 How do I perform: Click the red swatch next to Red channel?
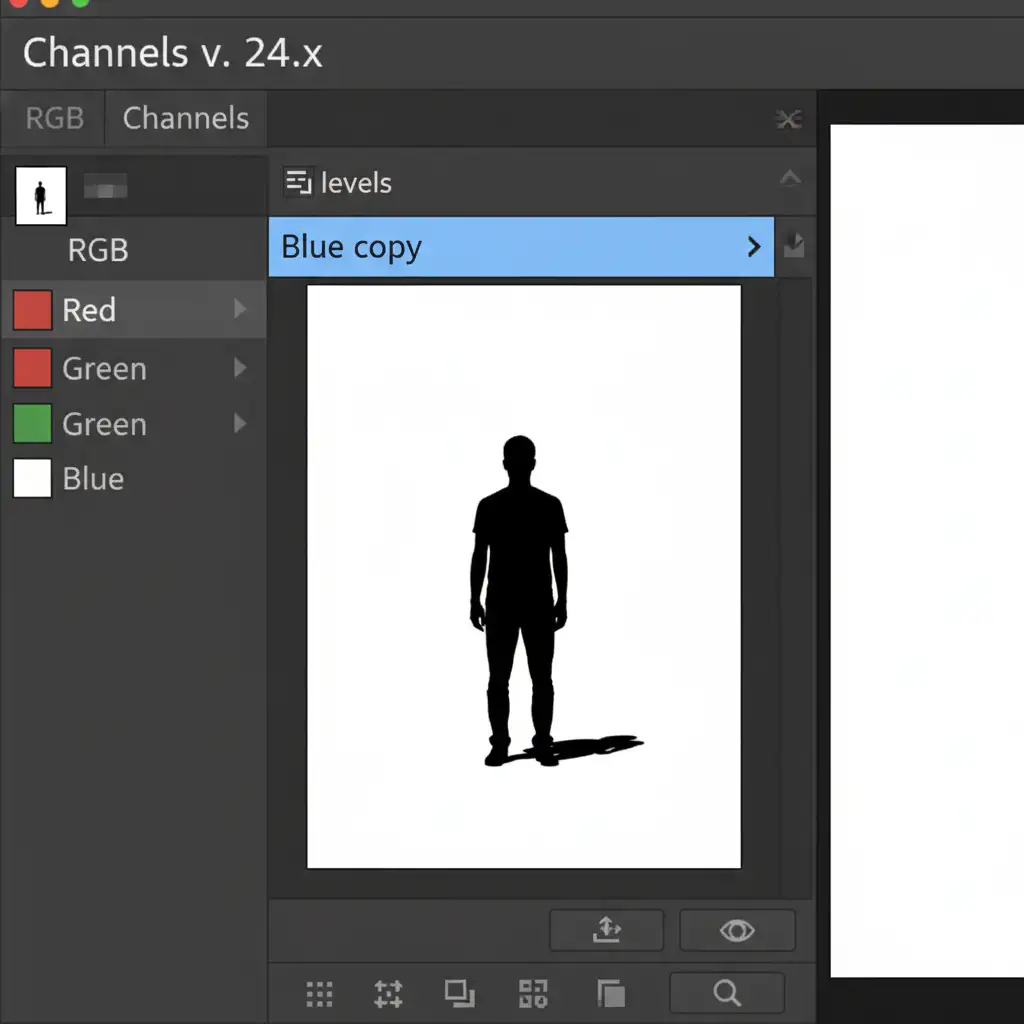32,311
